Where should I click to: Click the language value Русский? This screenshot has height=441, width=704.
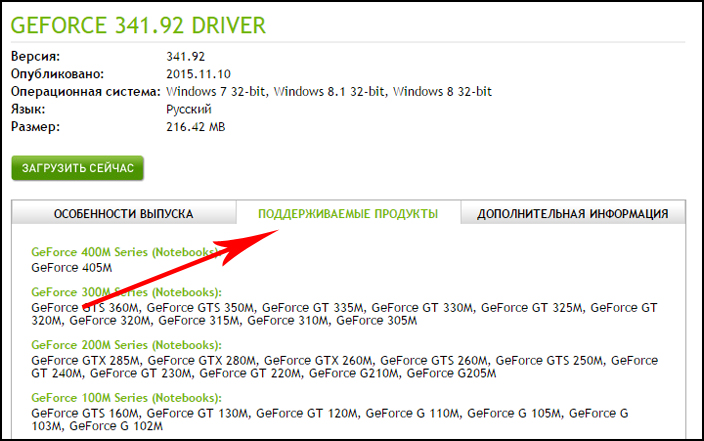190,109
